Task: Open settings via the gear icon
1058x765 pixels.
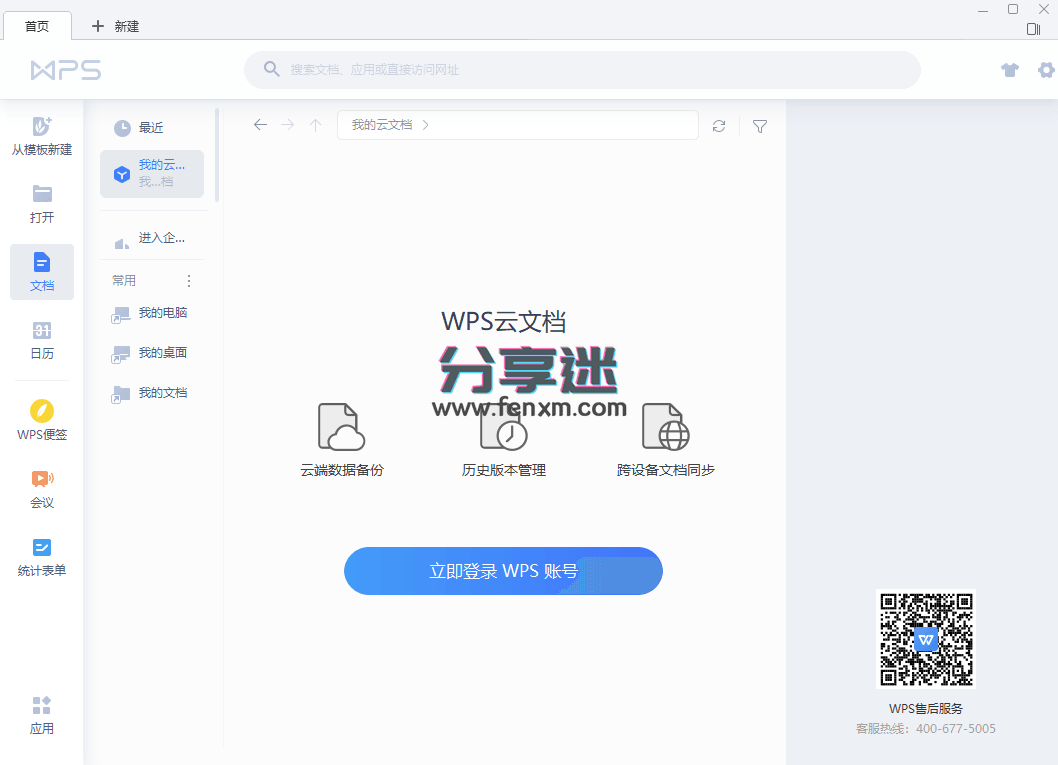Action: [x=1044, y=70]
